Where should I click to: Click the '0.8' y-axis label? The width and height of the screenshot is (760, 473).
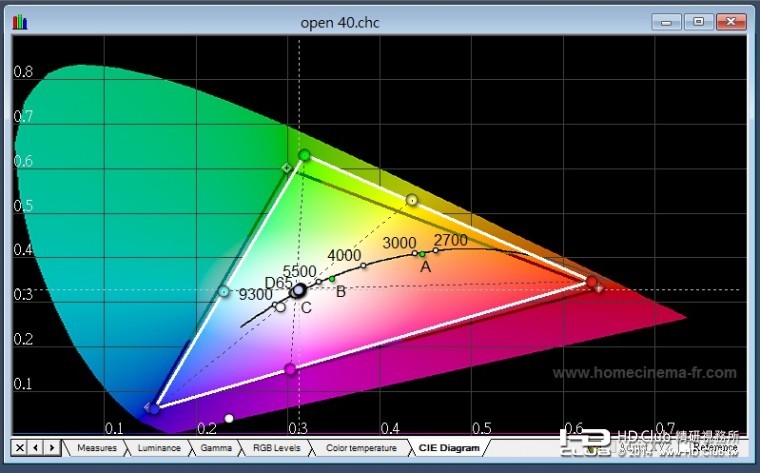[23, 72]
